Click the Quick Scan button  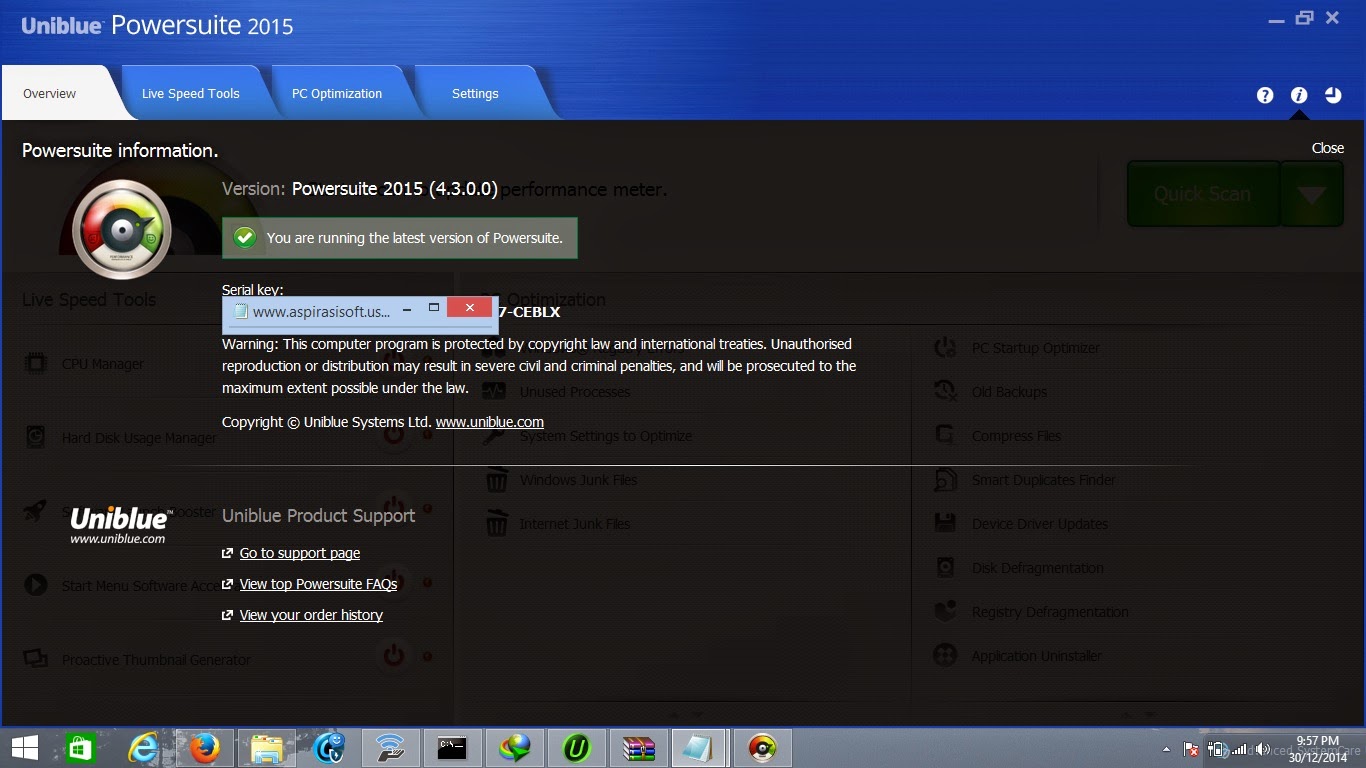coord(1203,194)
